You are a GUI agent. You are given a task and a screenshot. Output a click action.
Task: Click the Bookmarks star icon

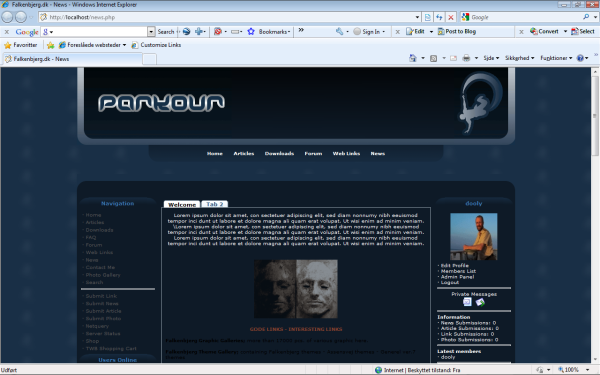251,32
